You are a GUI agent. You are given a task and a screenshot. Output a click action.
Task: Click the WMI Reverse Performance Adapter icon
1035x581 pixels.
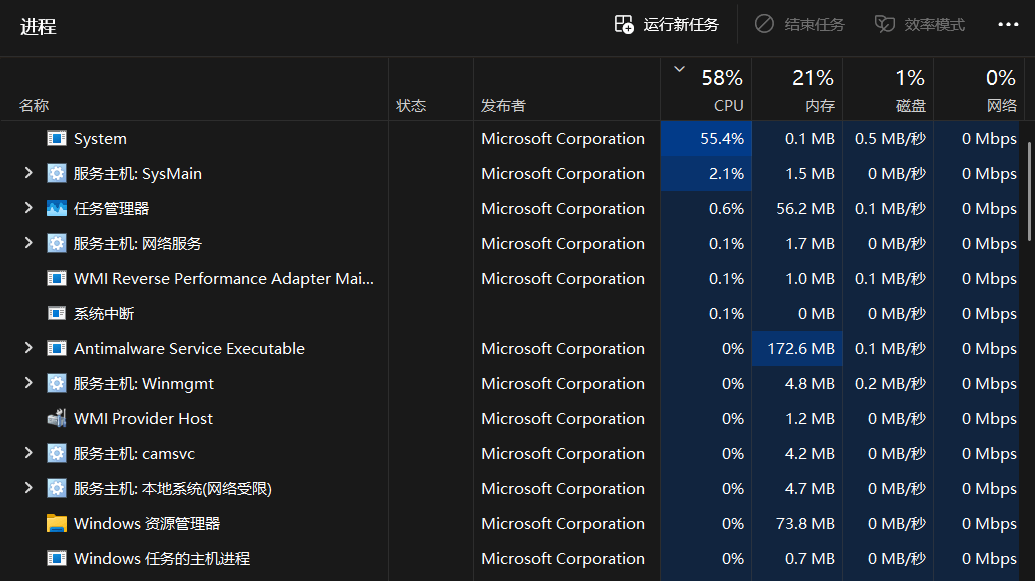[x=57, y=279]
